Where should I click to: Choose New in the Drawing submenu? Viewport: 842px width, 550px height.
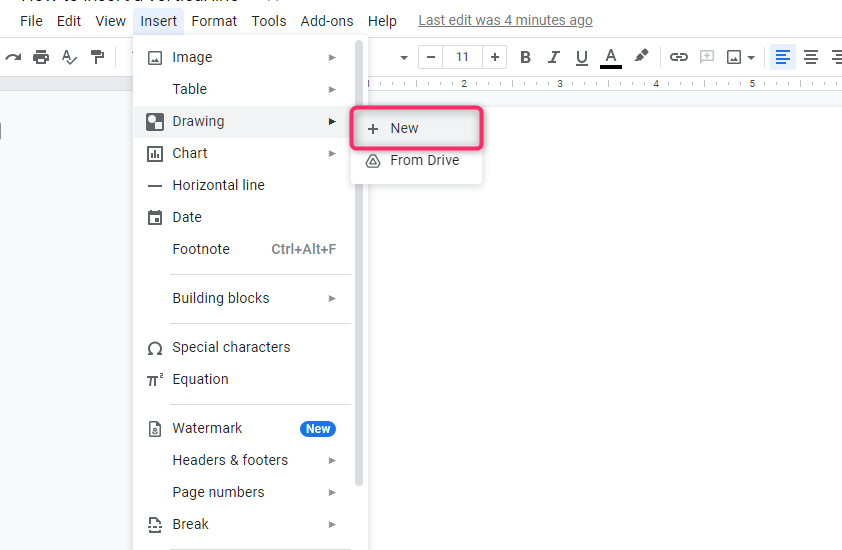(417, 128)
